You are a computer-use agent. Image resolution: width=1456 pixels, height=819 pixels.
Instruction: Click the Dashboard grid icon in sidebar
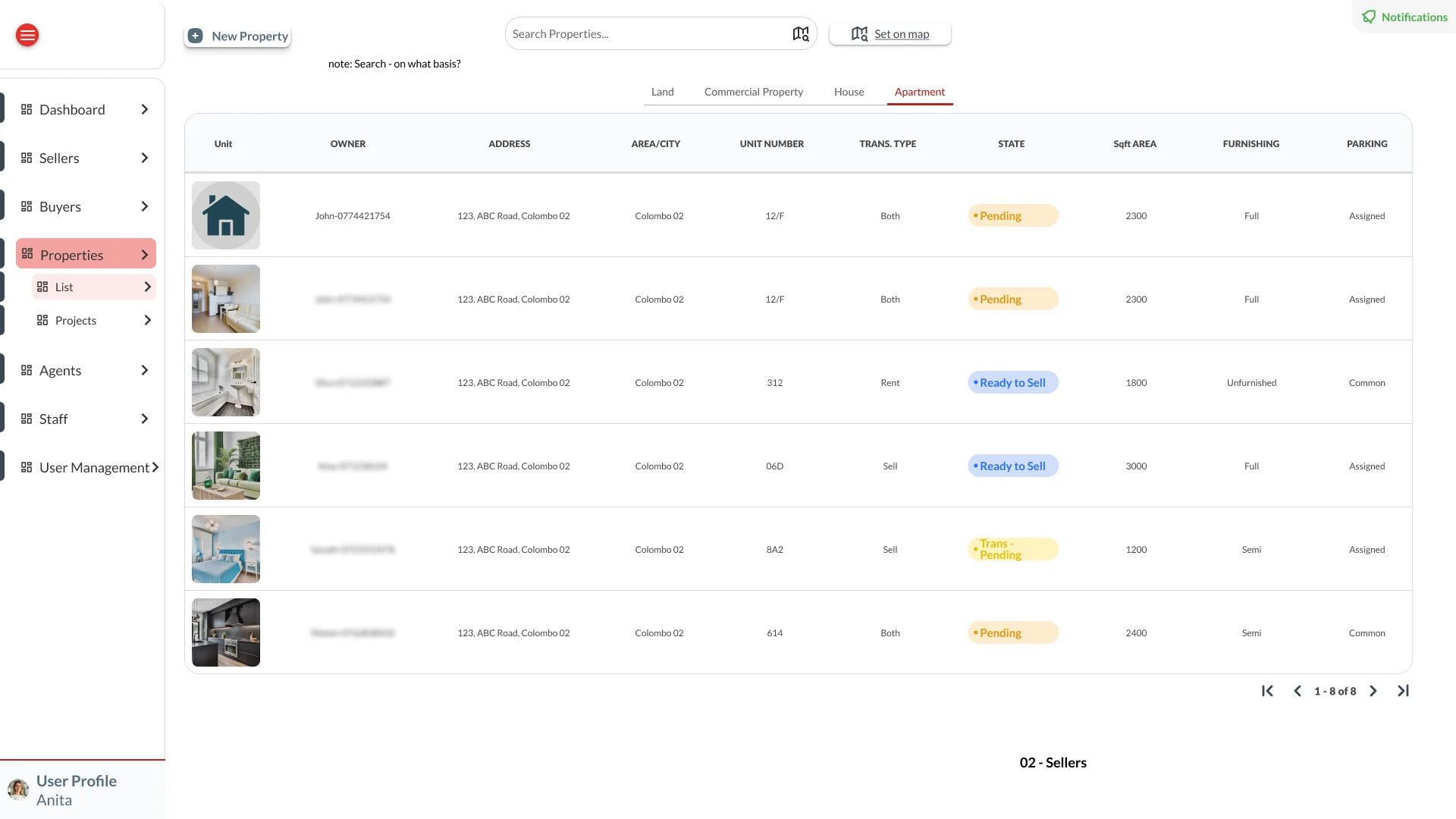click(27, 109)
